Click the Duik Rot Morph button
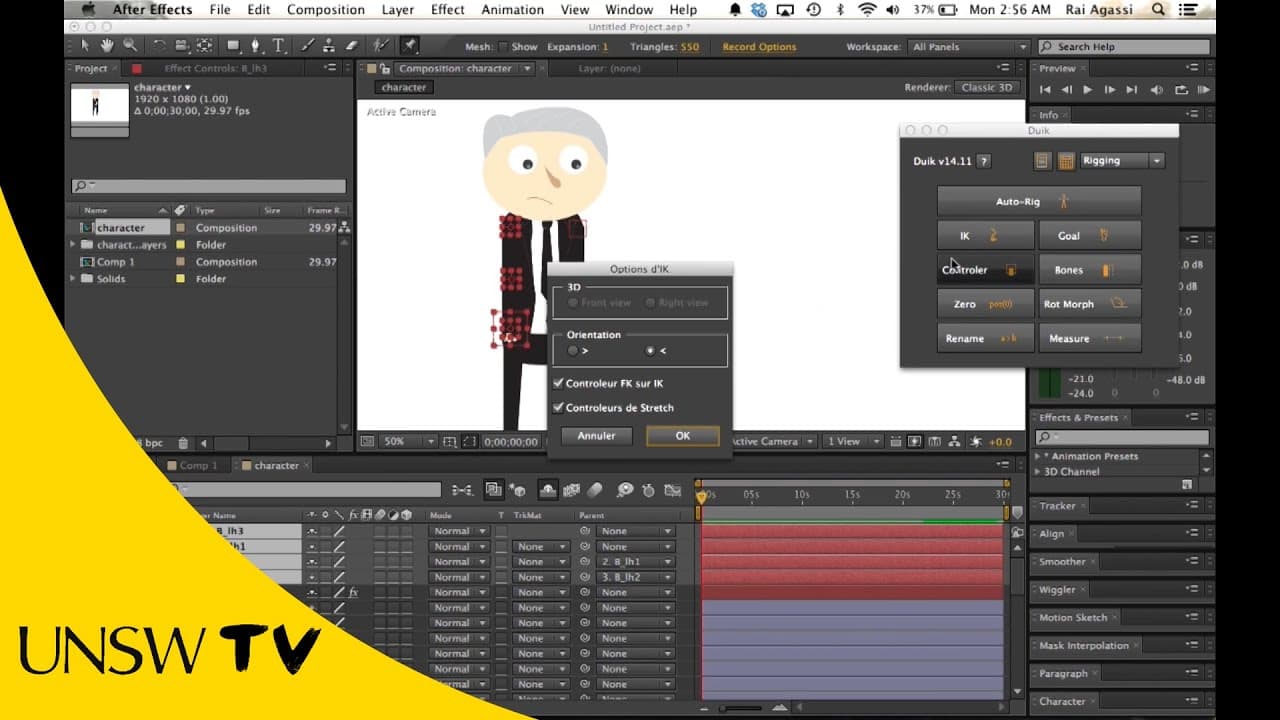The width and height of the screenshot is (1280, 720). (x=1090, y=304)
